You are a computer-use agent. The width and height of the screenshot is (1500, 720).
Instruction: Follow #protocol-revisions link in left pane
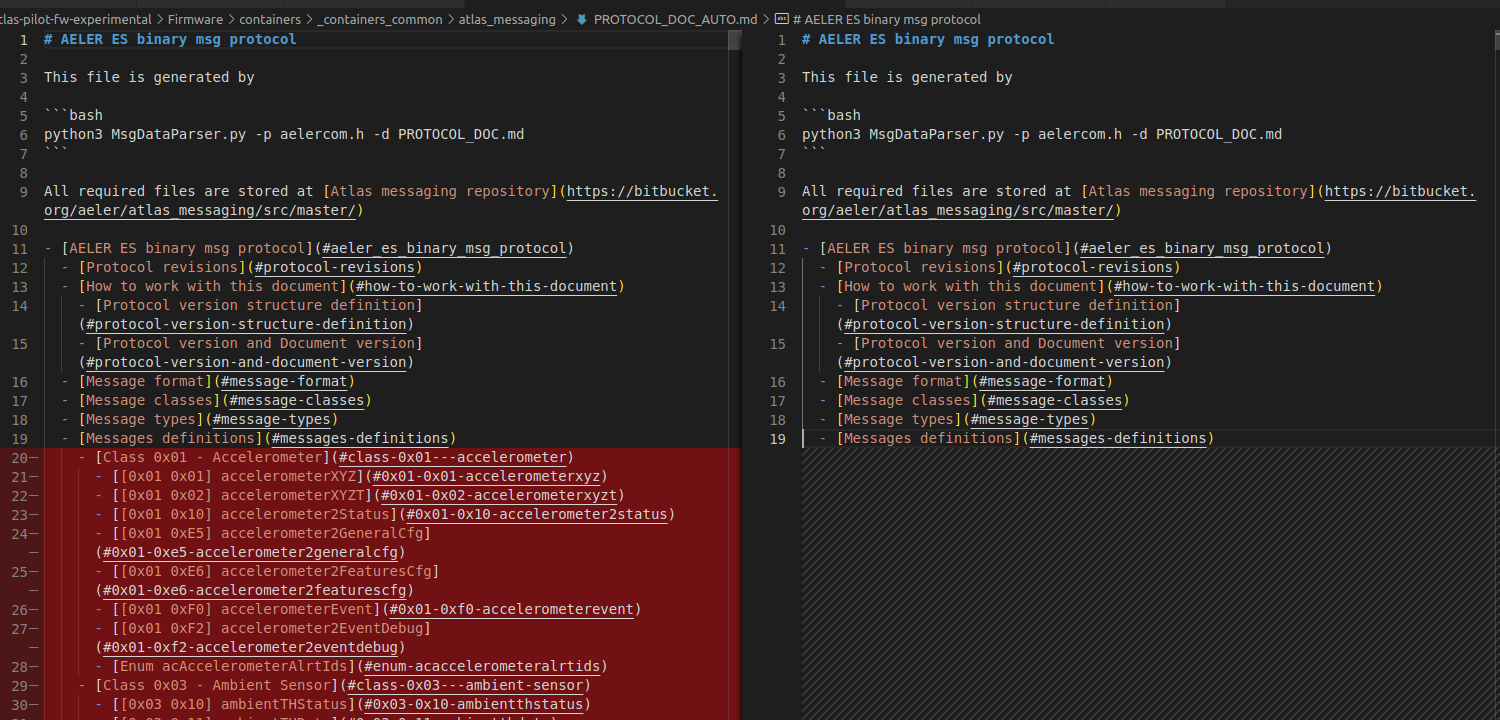pos(335,267)
